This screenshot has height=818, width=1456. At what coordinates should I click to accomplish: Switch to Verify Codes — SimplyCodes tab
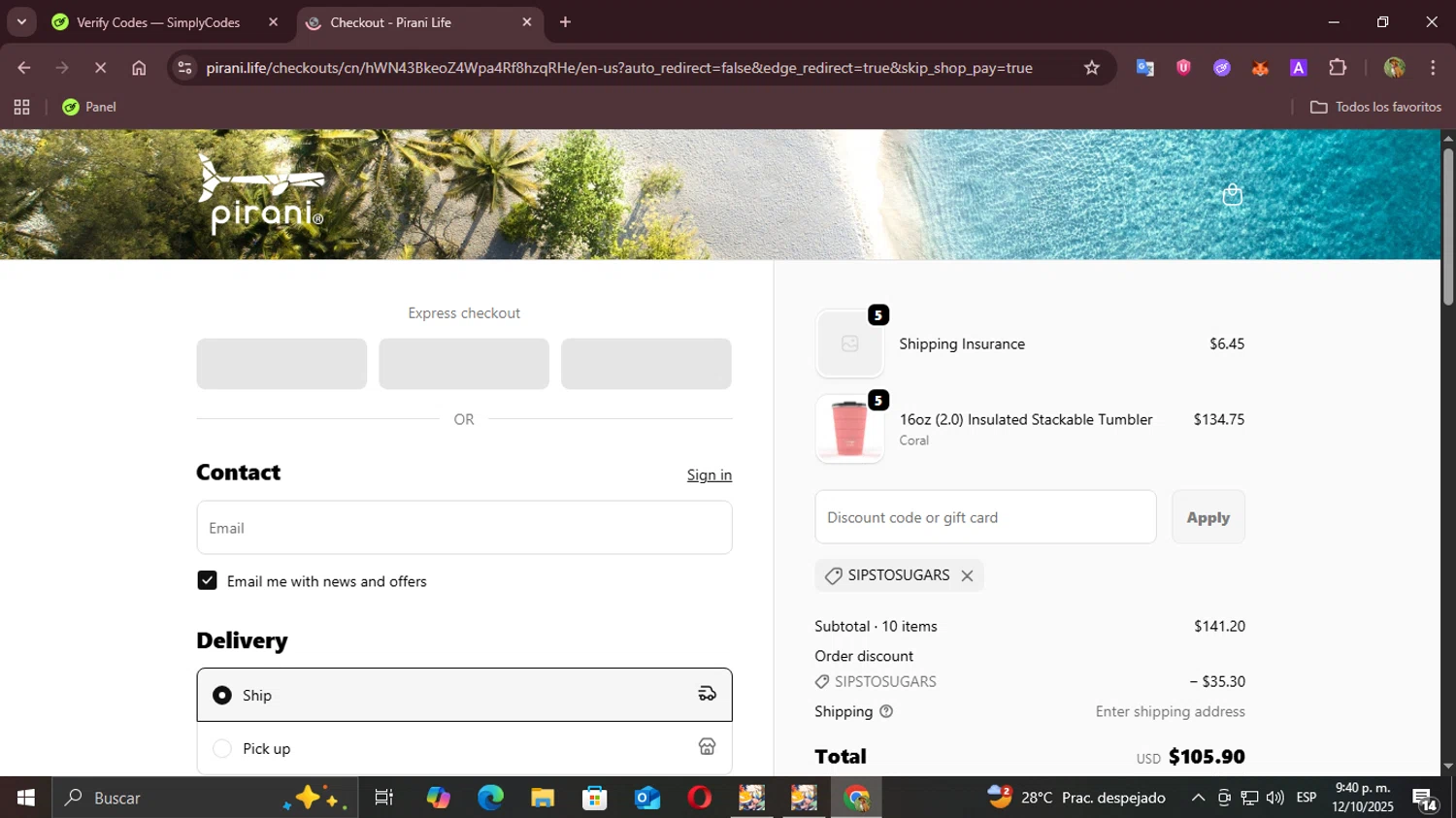click(158, 22)
